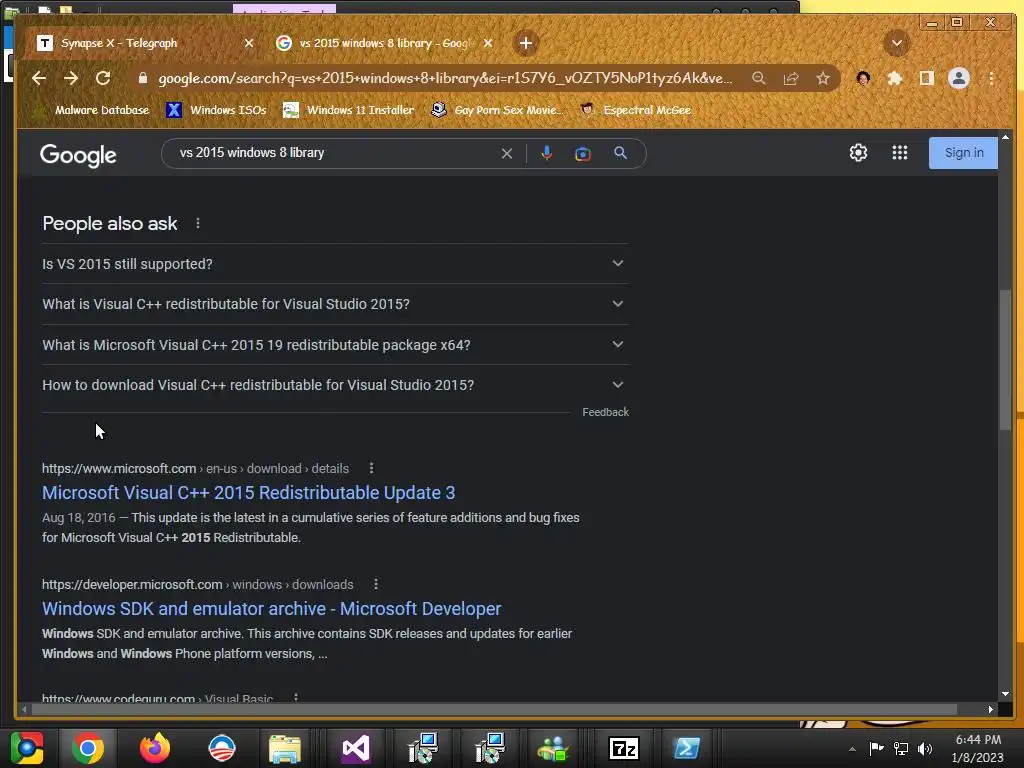Select the vs 2015 windows 8 library tab
Viewport: 1024px width, 768px height.
tap(385, 43)
